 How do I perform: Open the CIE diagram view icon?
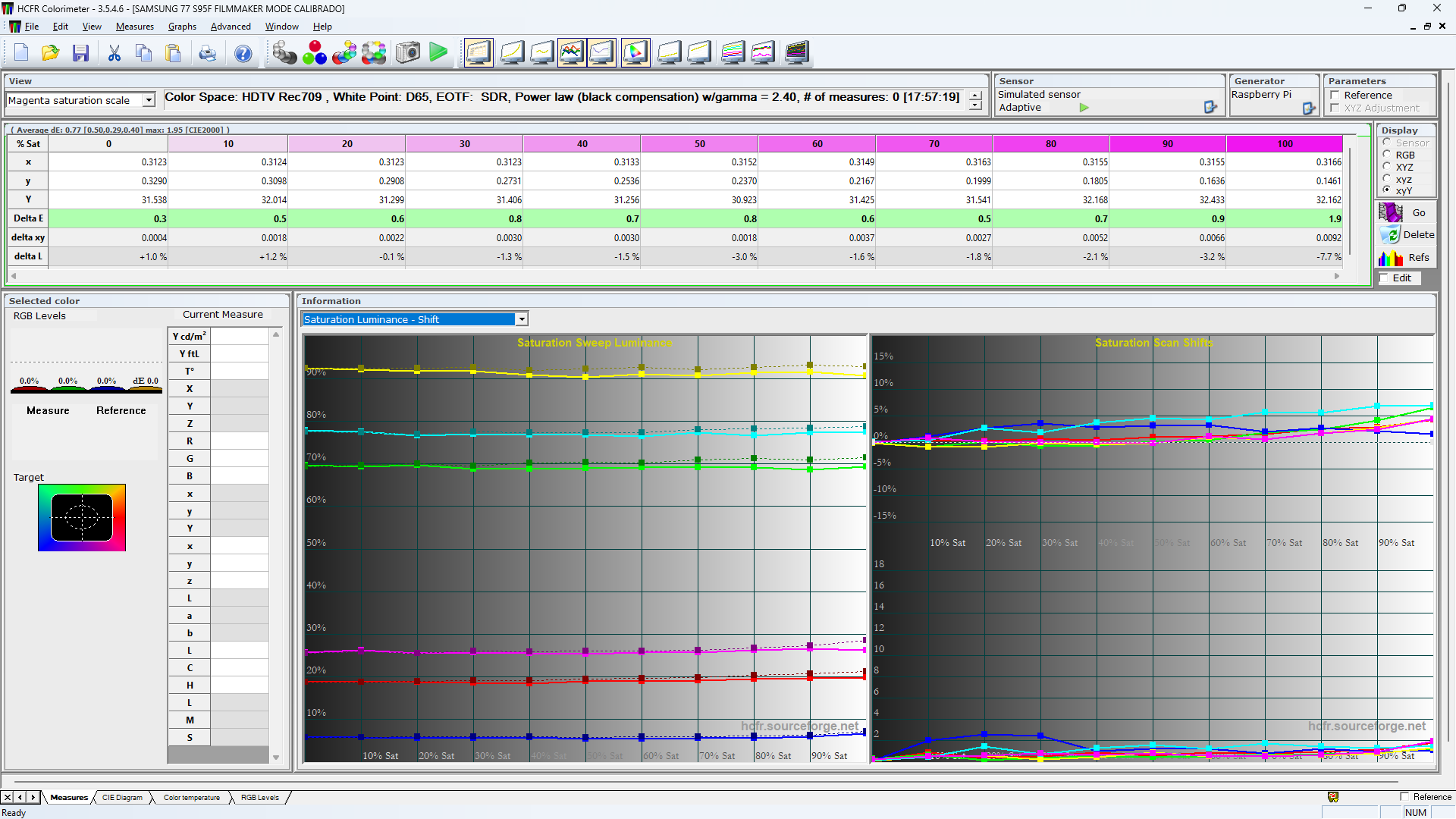(x=635, y=53)
